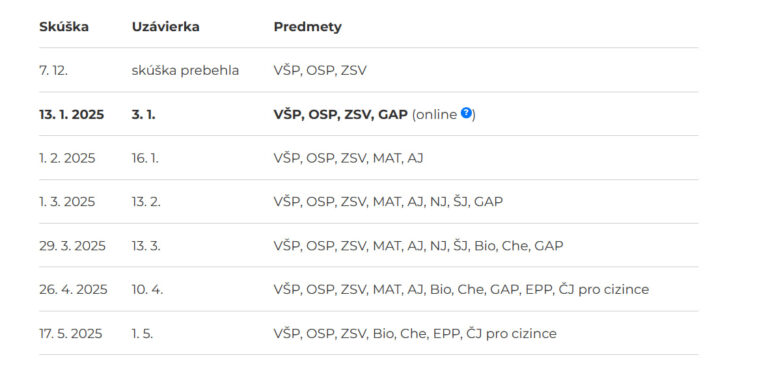Select the 1. 3. 2025 exam row date
This screenshot has height=366, width=768.
[67, 202]
